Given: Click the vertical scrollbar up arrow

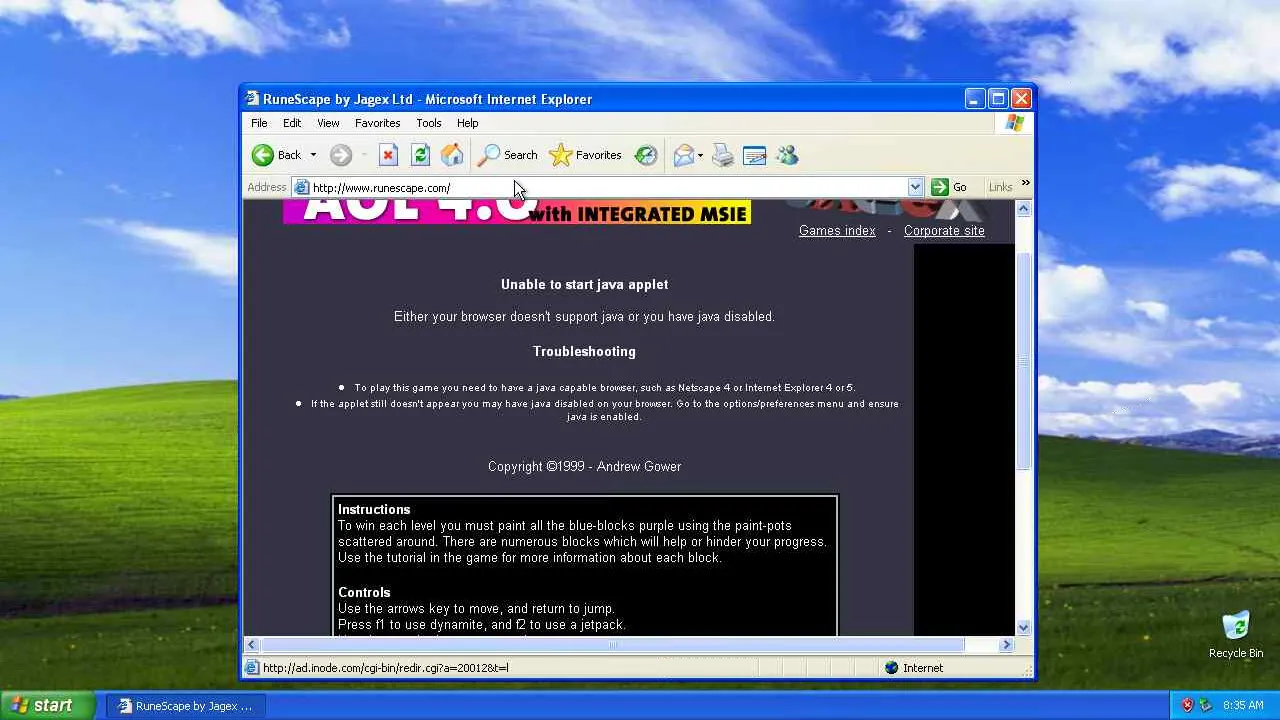Looking at the screenshot, I should click(x=1023, y=209).
